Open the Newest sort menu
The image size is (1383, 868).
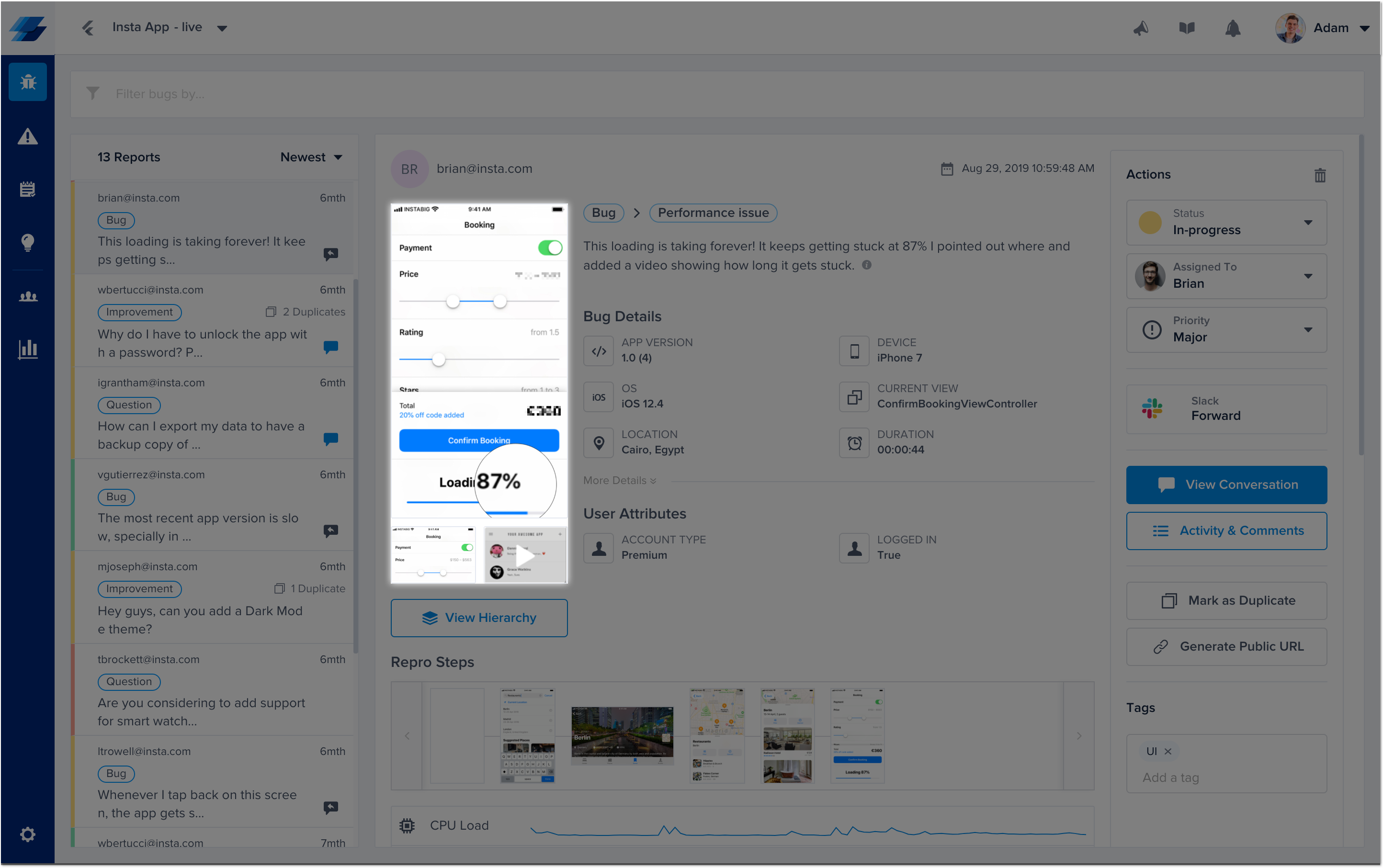311,158
